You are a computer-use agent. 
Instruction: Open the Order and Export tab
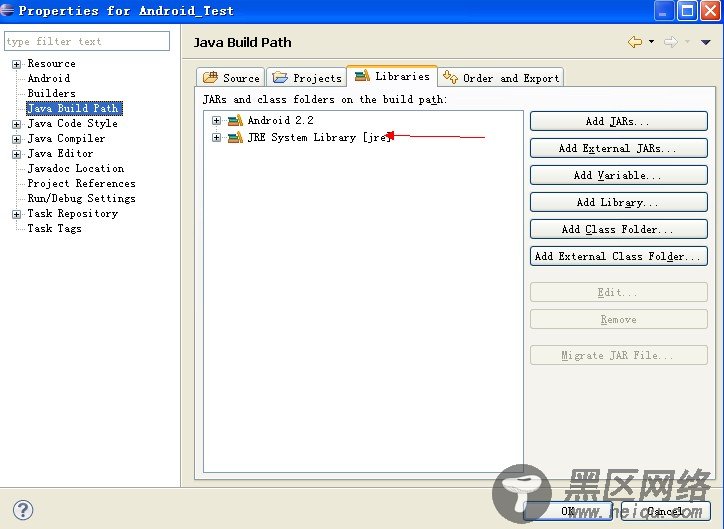tap(501, 78)
